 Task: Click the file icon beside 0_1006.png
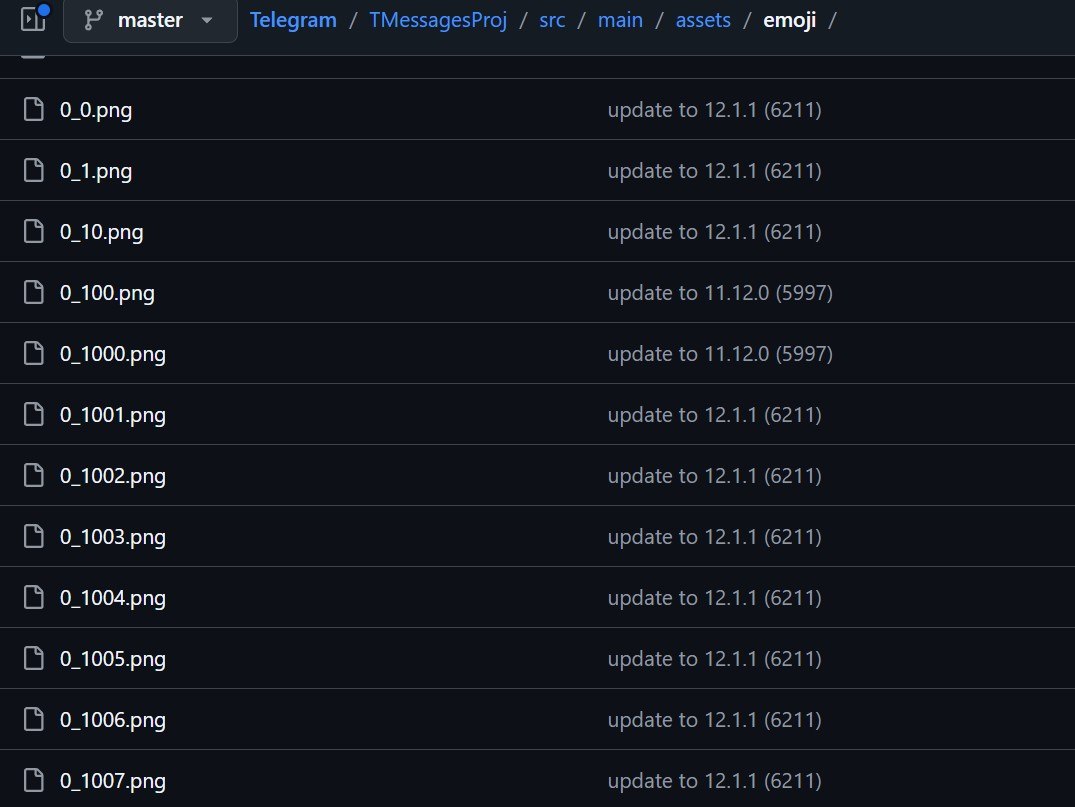[34, 720]
